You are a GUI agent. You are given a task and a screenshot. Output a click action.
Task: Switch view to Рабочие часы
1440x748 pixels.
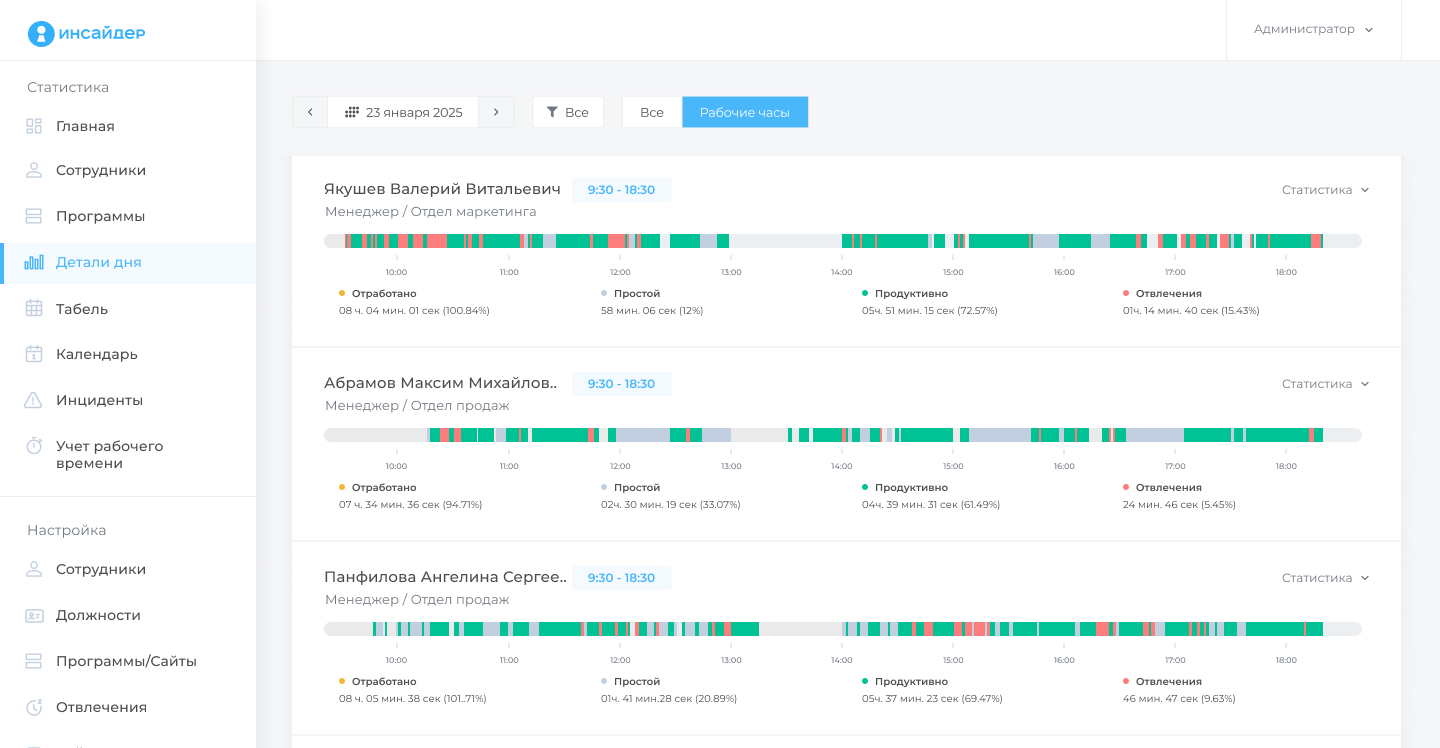744,112
